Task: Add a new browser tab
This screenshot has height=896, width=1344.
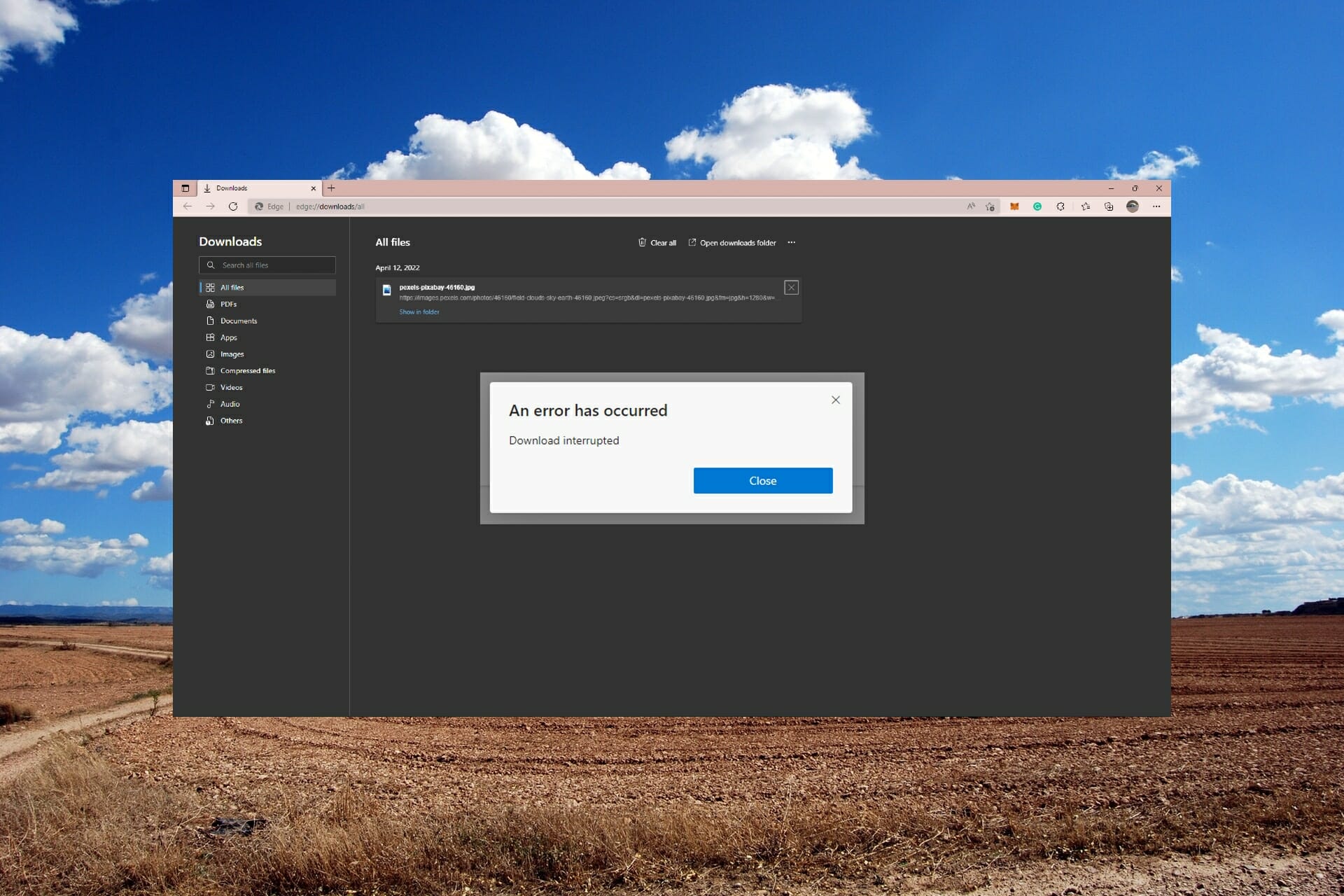Action: coord(331,188)
